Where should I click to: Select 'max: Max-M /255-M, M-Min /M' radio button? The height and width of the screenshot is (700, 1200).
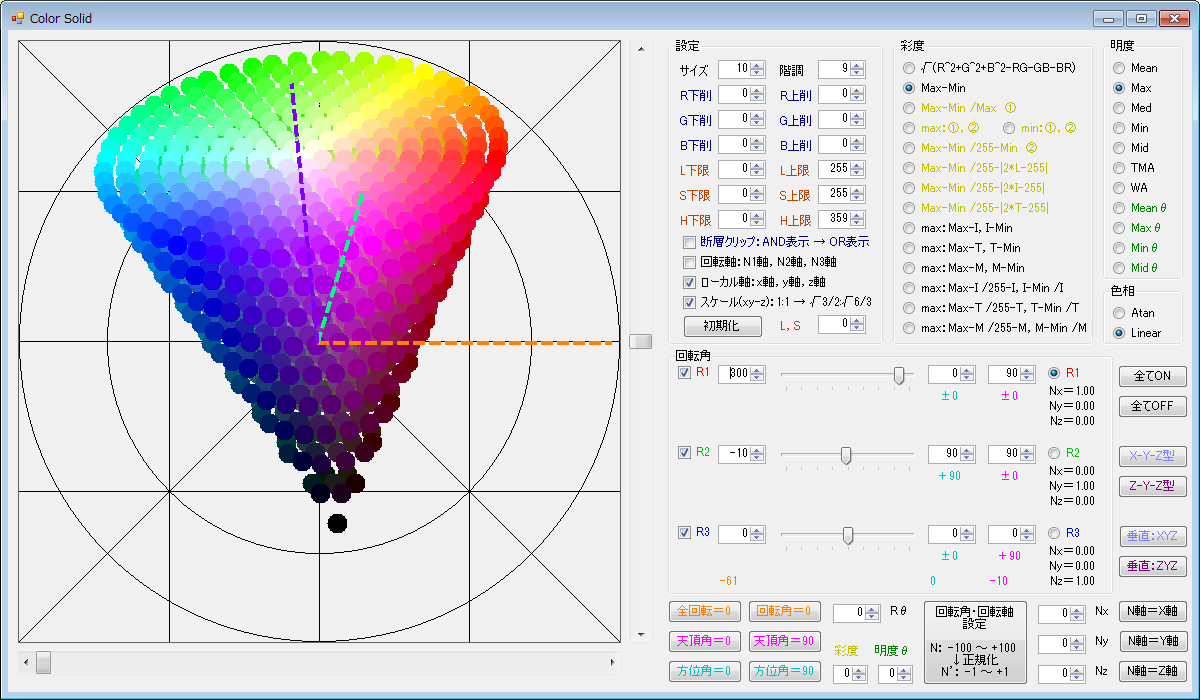pos(909,328)
